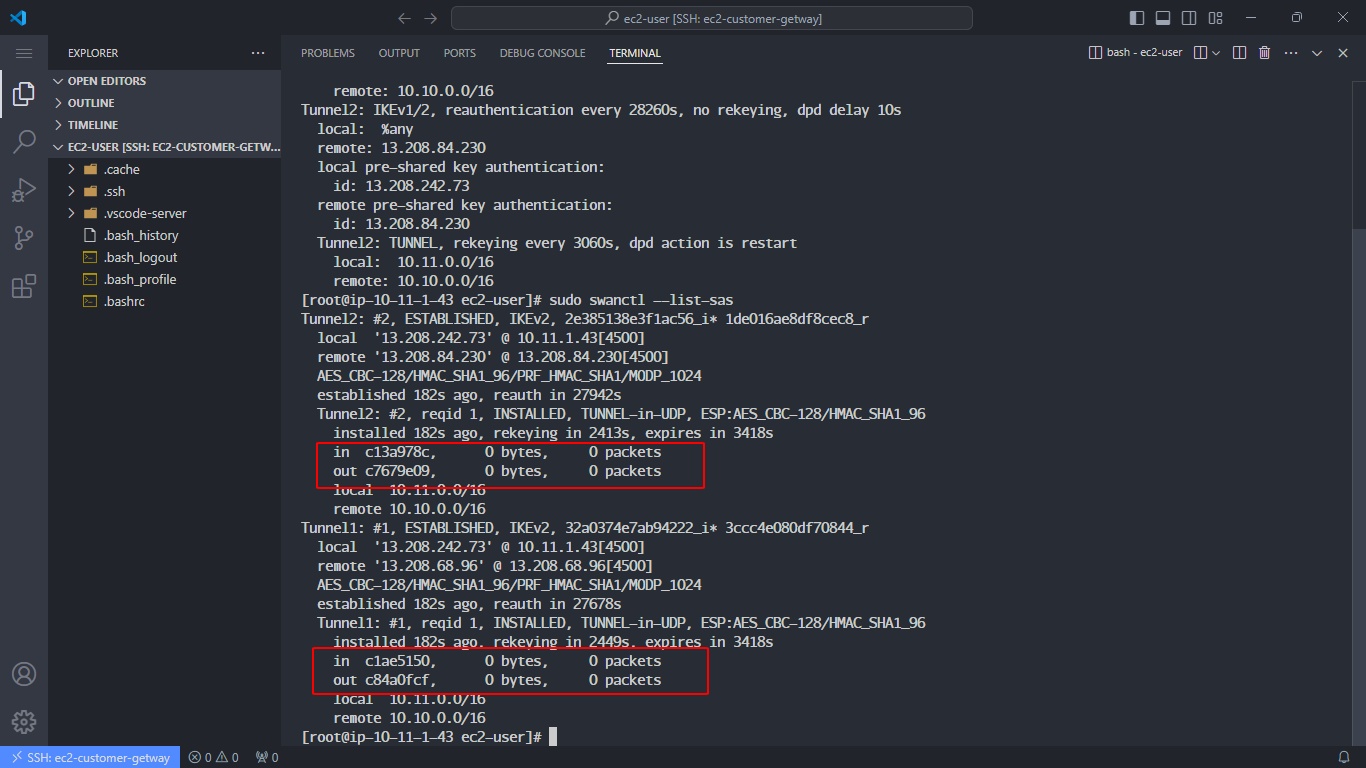Collapse the OPEN EDITORS section
This screenshot has width=1366, height=768.
pyautogui.click(x=58, y=80)
